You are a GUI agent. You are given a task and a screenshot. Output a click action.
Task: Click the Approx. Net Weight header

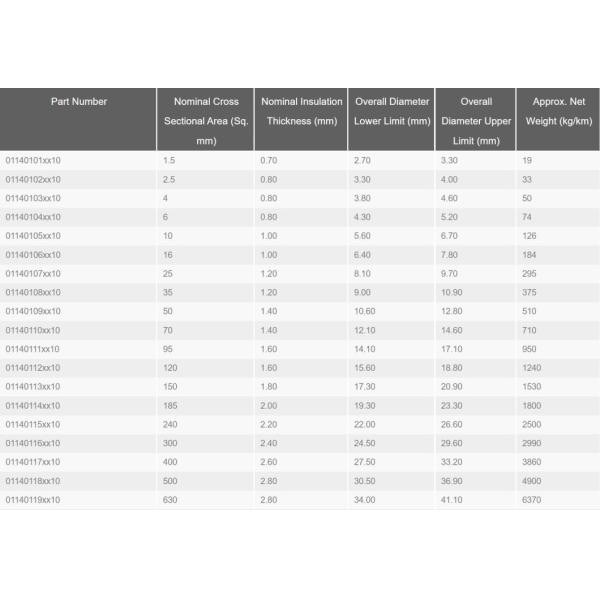[557, 111]
